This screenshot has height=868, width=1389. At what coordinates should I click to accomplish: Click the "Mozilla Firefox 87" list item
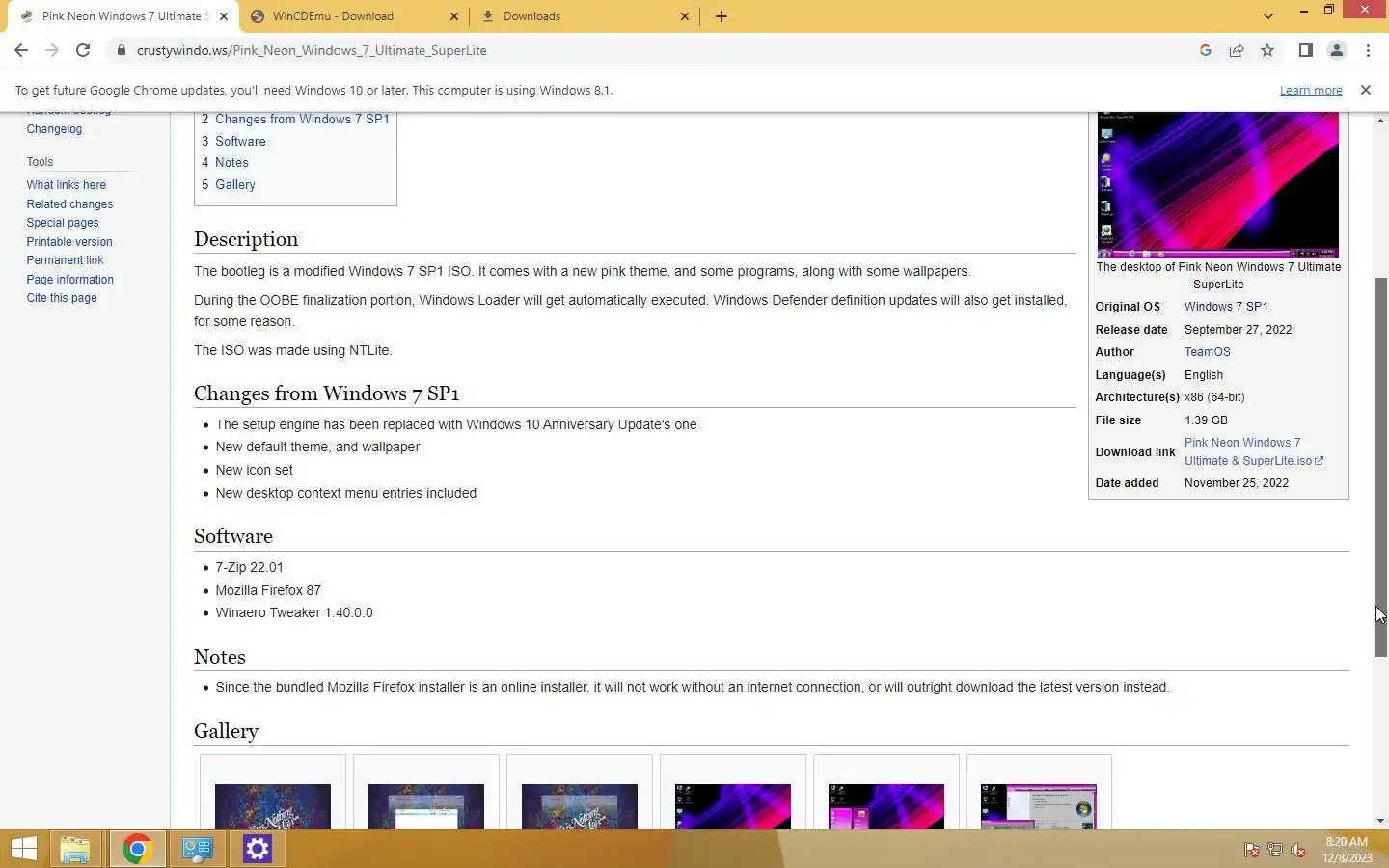point(268,590)
